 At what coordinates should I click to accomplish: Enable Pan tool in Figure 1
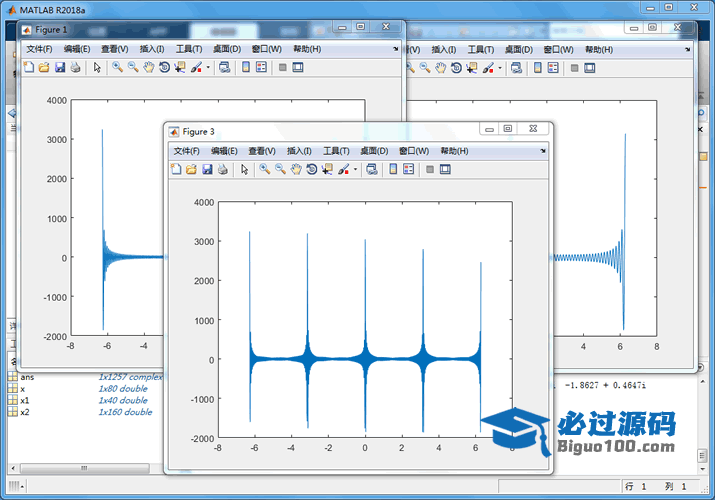point(149,67)
